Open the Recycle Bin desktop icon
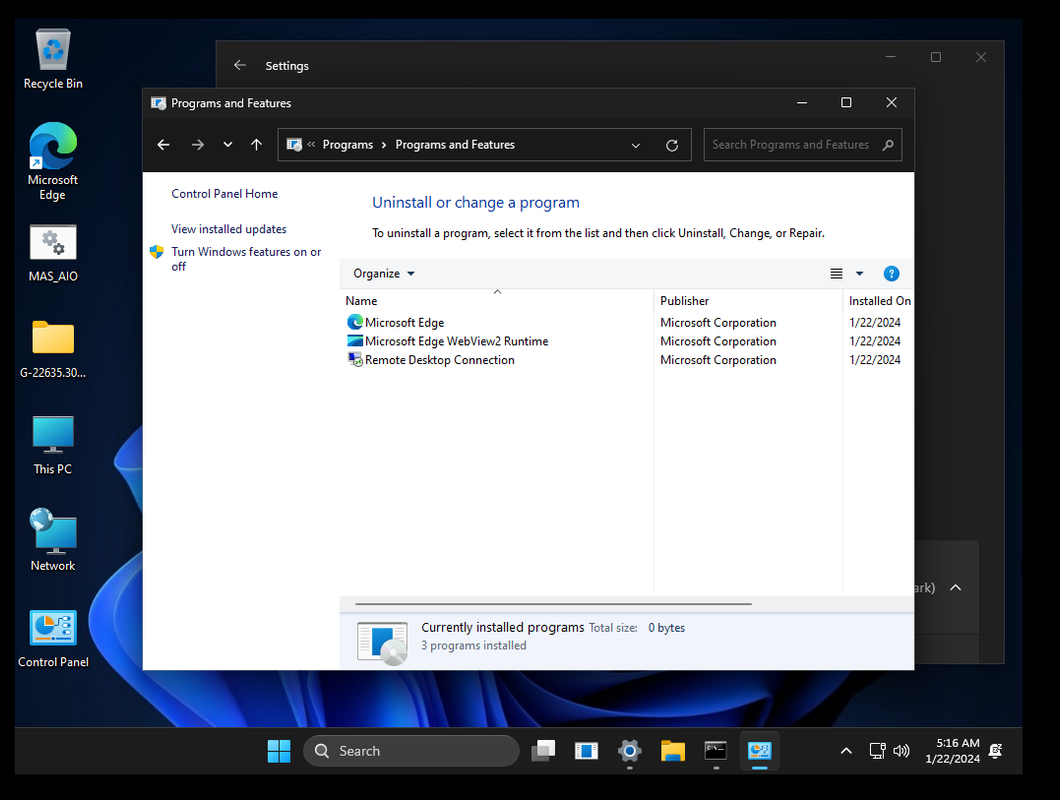 click(53, 60)
